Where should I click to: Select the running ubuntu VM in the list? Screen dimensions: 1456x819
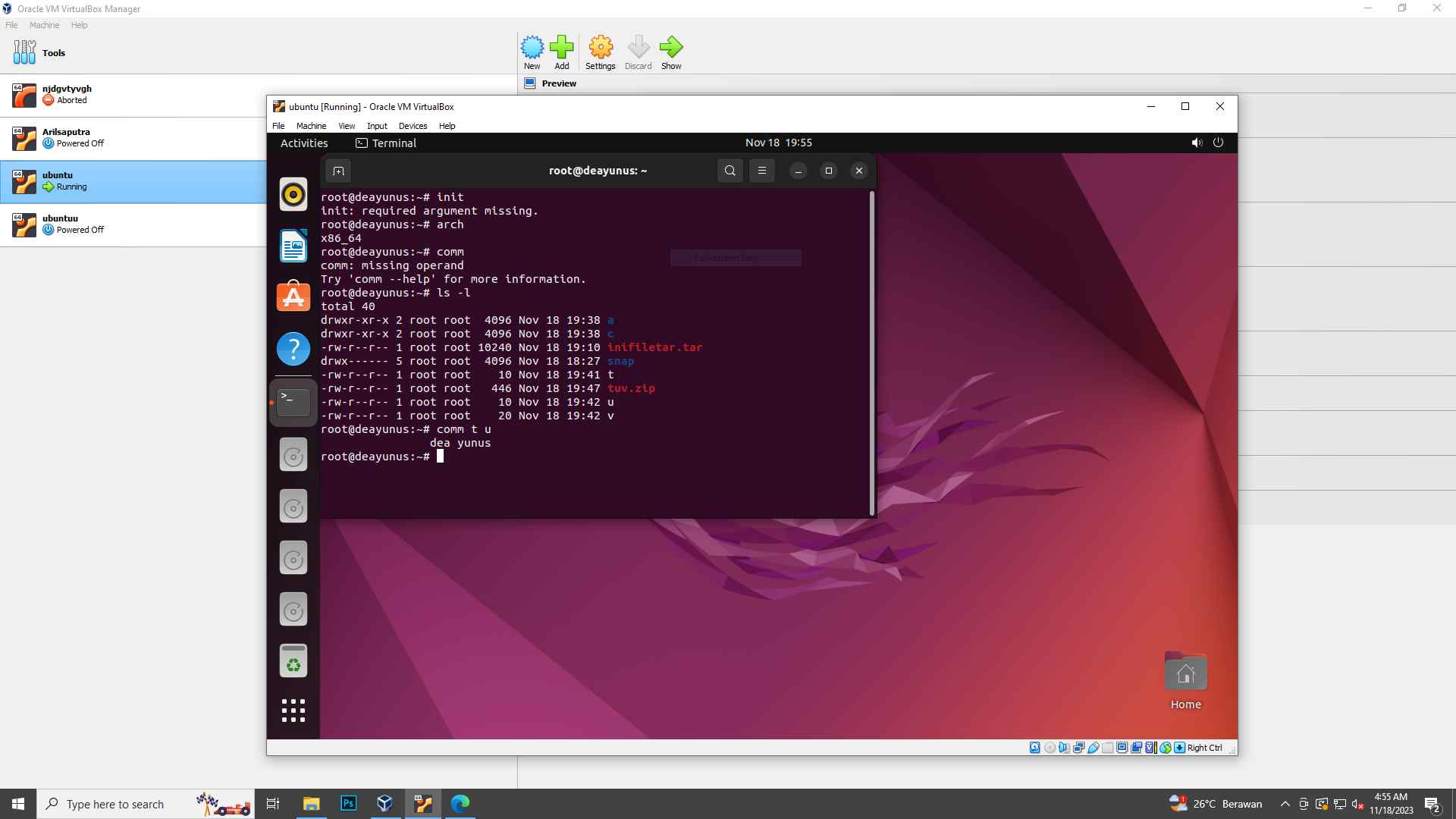point(133,181)
